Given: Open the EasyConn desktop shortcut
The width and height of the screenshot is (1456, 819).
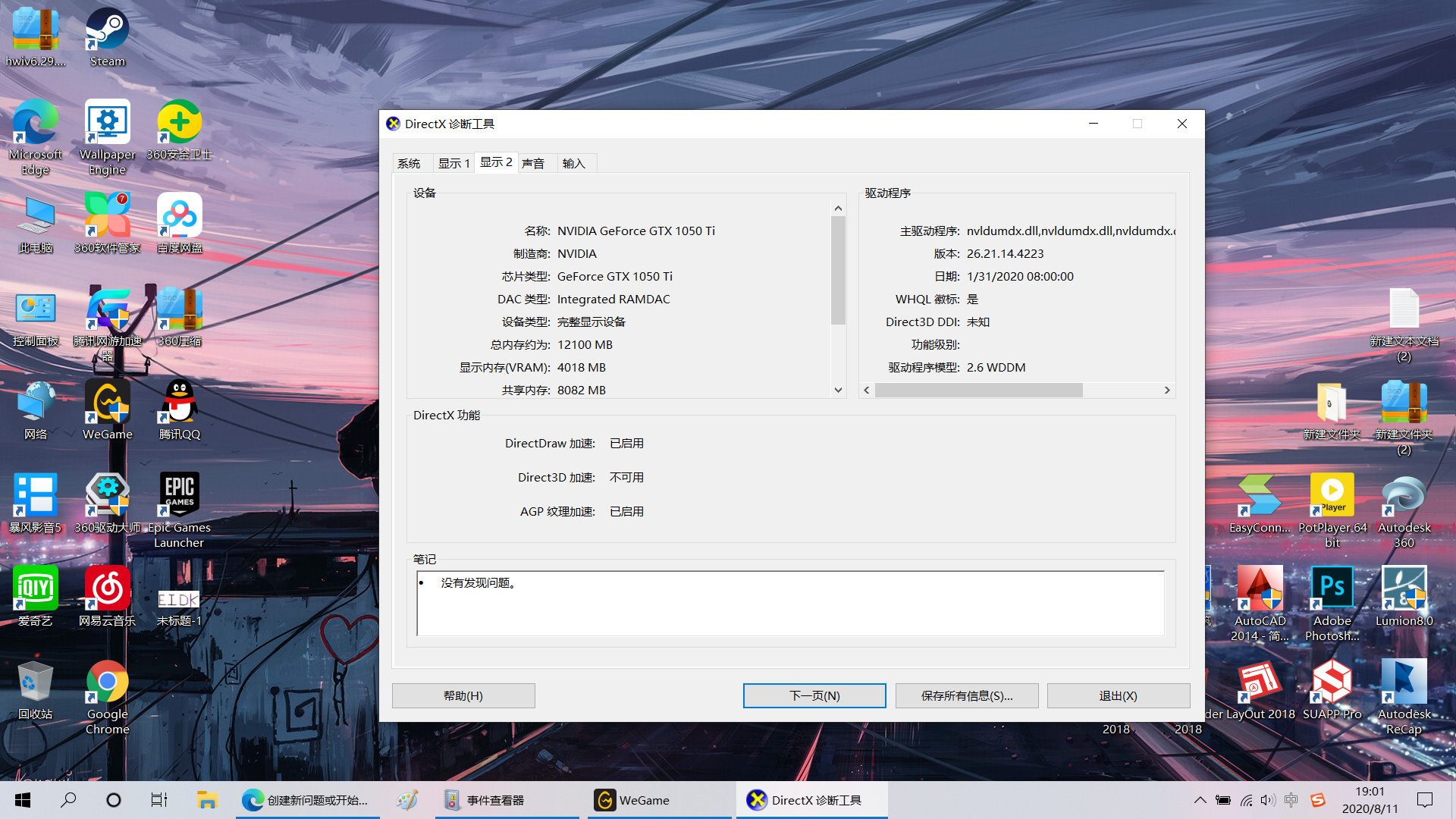Looking at the screenshot, I should (1260, 504).
